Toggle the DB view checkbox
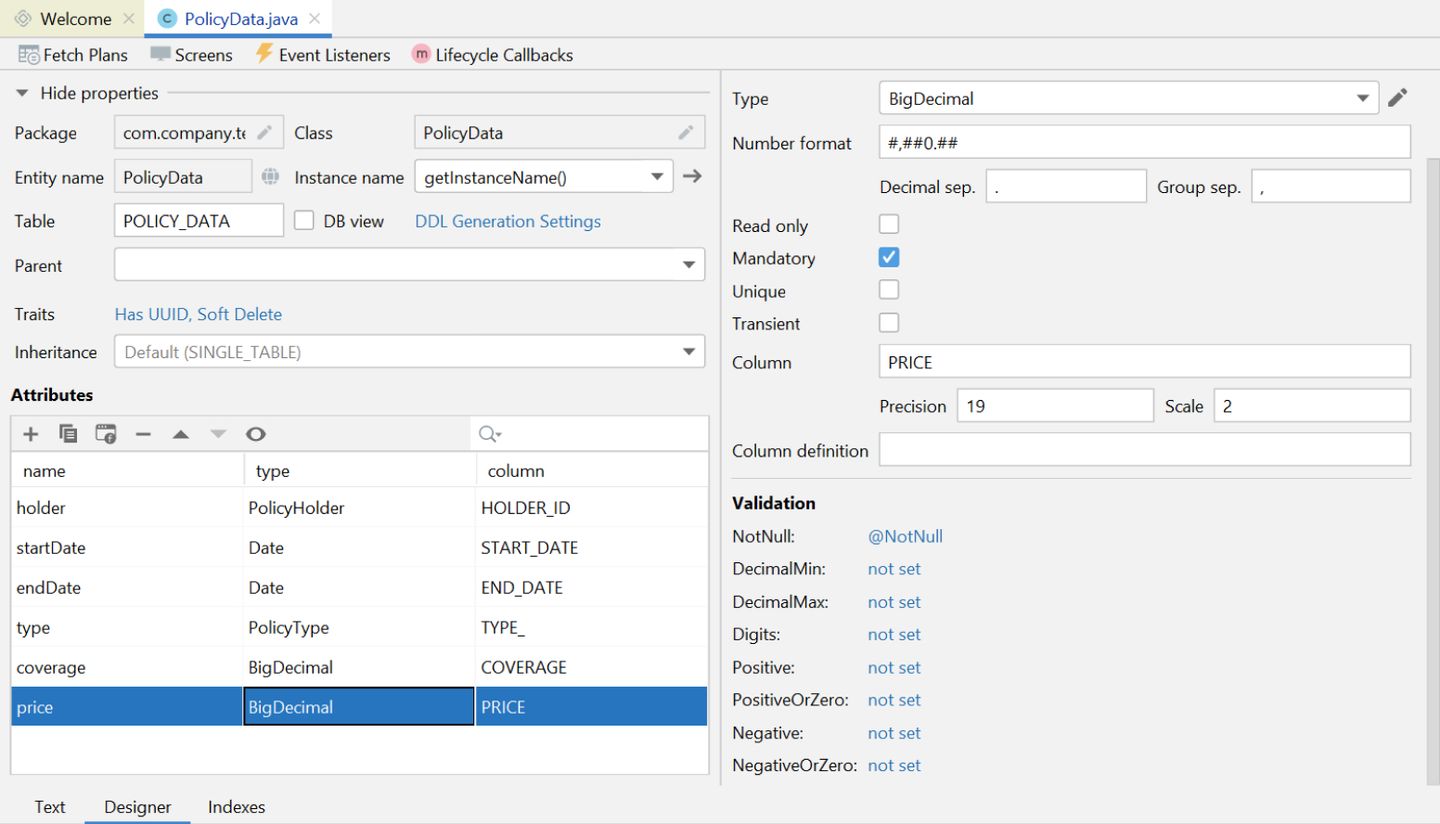 [305, 221]
